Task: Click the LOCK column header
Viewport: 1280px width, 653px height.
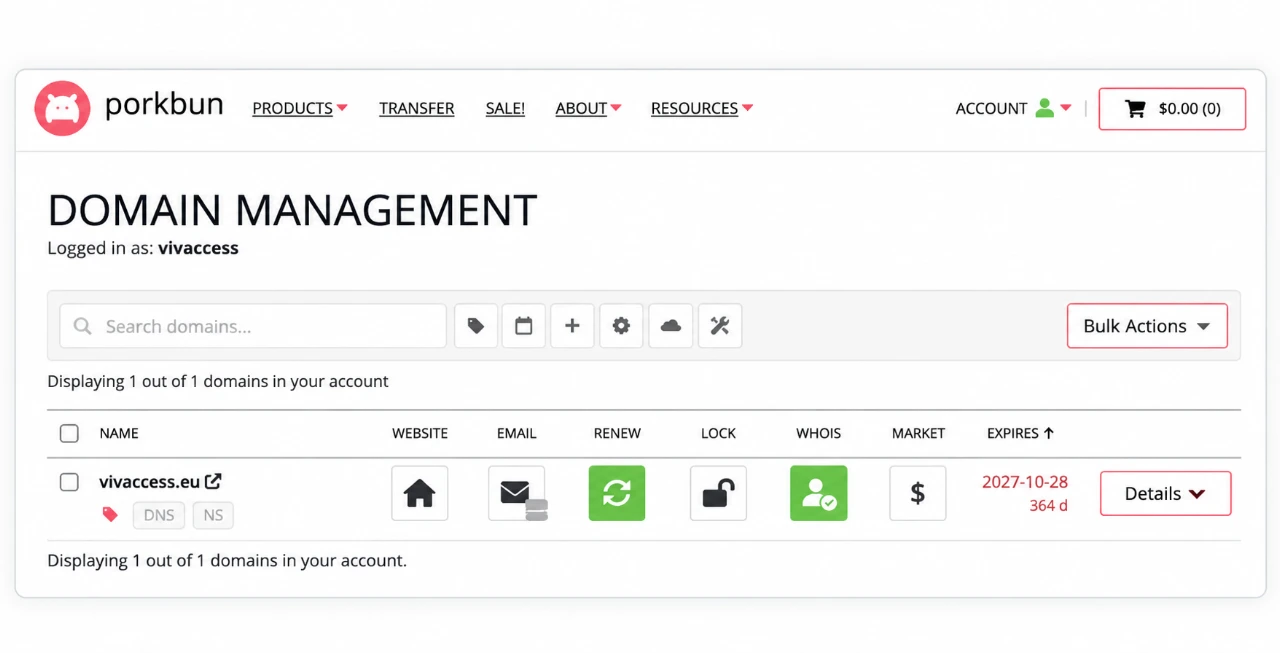Action: [x=718, y=433]
